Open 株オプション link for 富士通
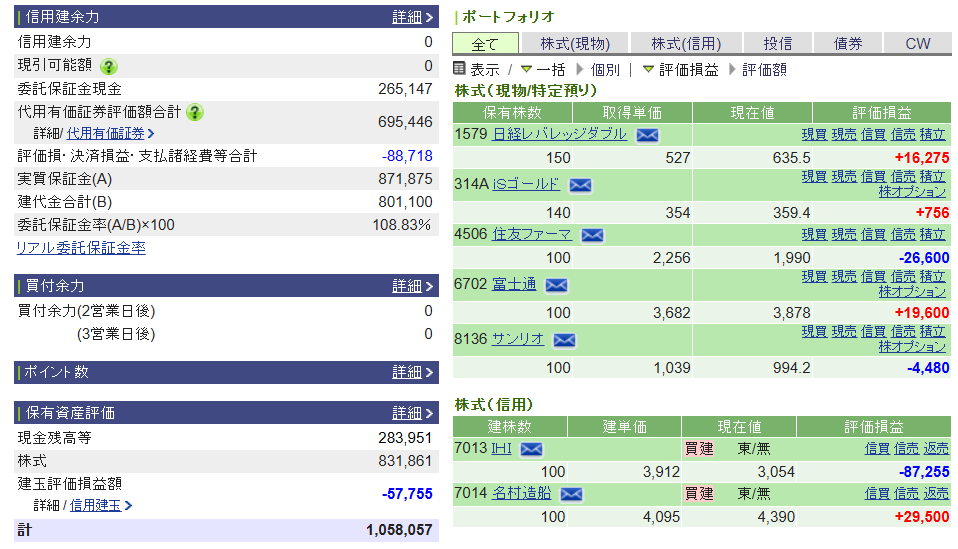Image resolution: width=958 pixels, height=549 pixels. (912, 292)
